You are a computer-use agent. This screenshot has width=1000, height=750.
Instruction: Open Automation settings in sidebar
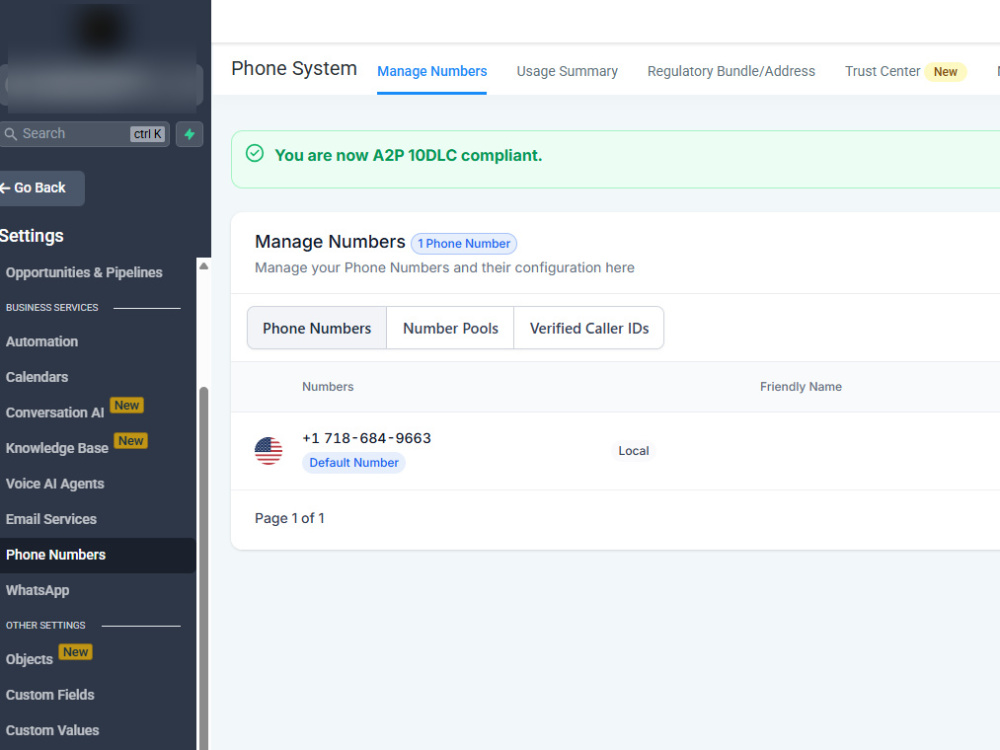(42, 342)
